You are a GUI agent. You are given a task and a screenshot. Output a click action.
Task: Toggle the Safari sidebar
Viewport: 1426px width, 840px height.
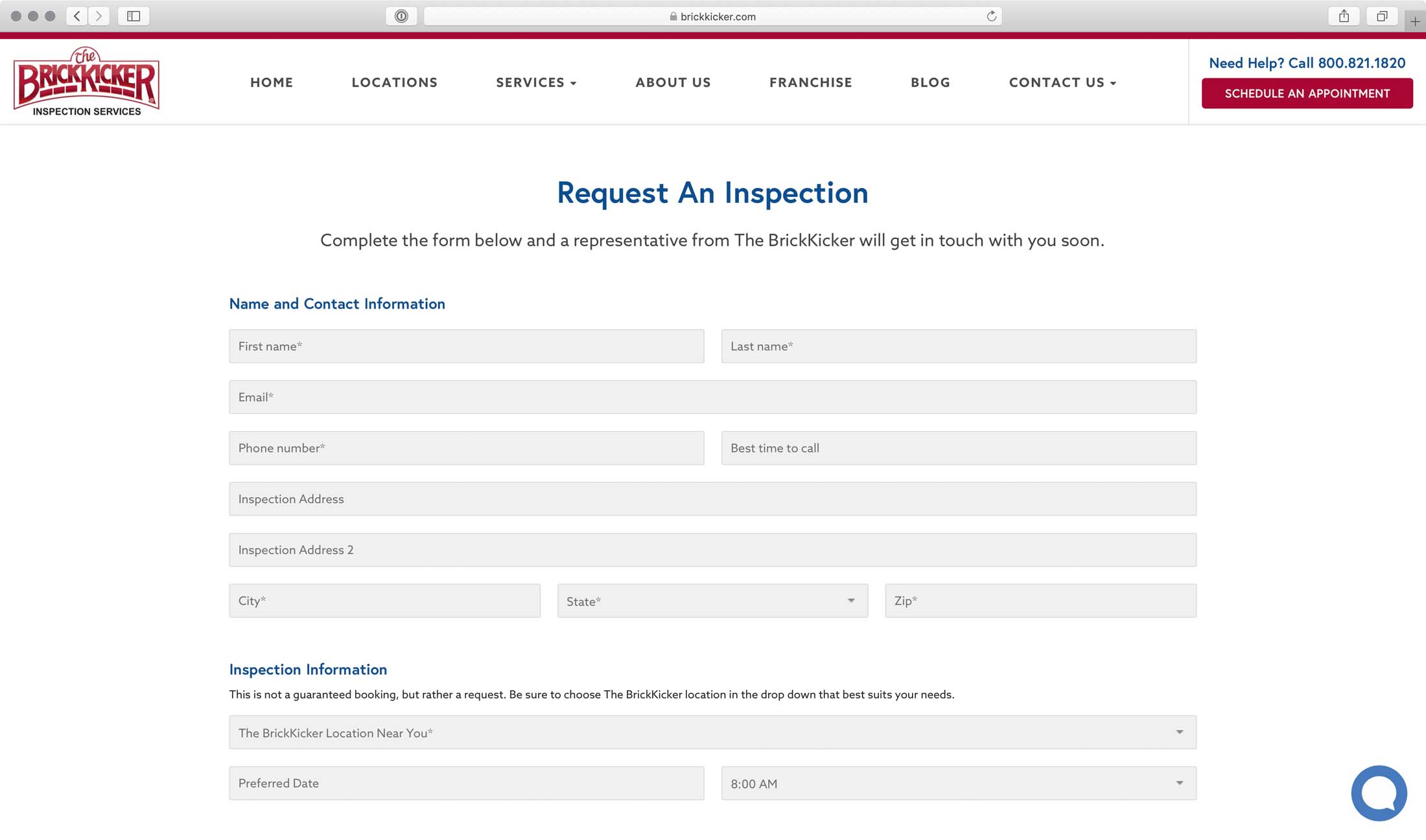pyautogui.click(x=134, y=16)
